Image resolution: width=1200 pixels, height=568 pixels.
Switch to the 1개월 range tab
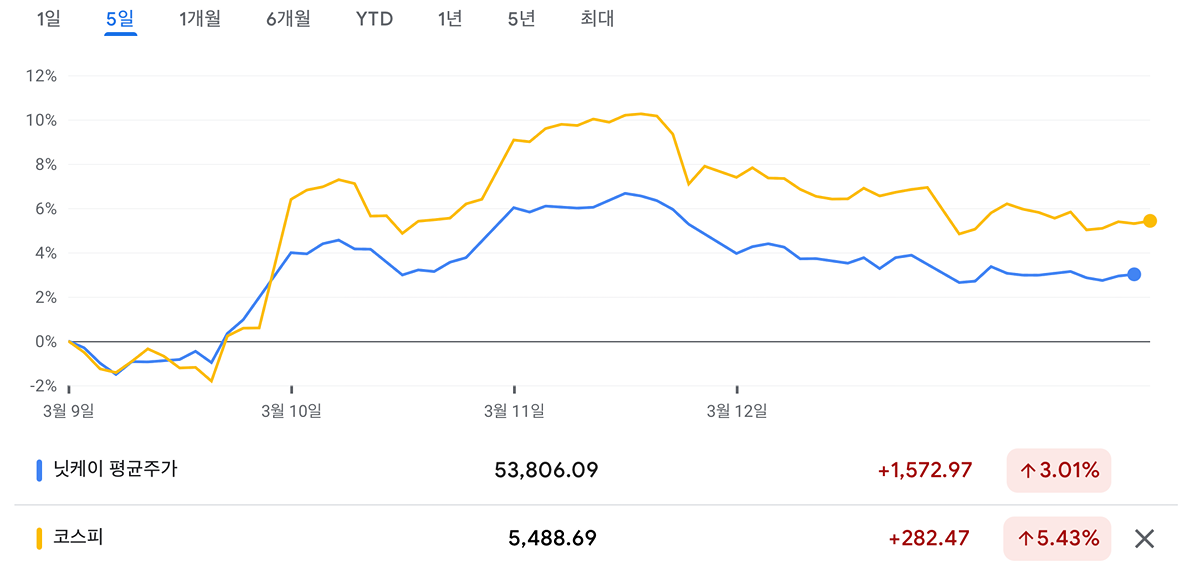click(x=200, y=19)
